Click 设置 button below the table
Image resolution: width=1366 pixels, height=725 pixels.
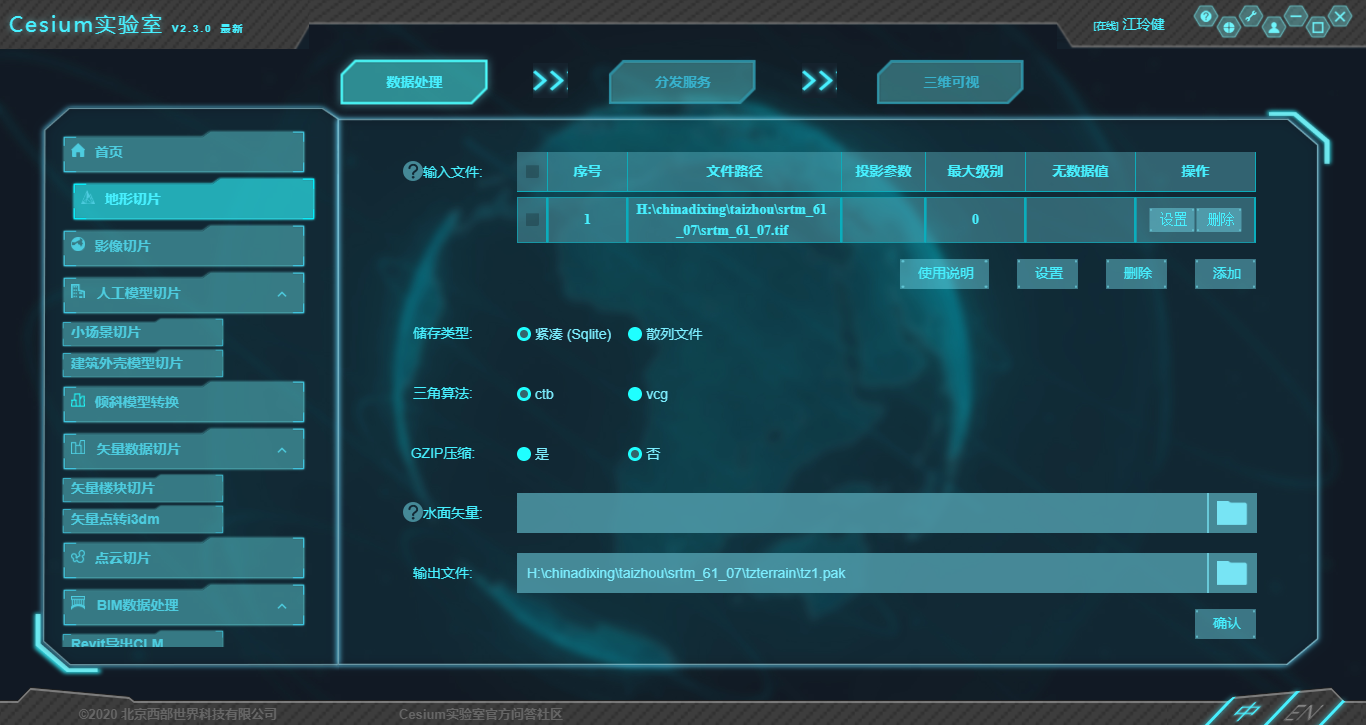pos(1048,274)
